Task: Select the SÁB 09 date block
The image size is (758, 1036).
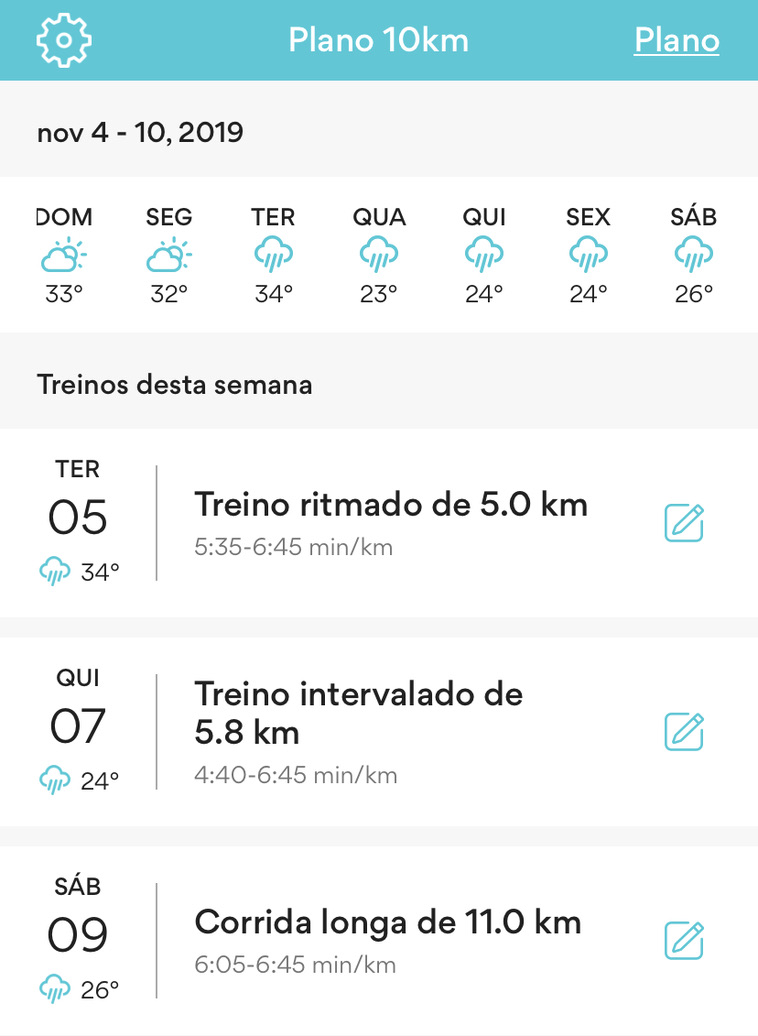Action: [78, 940]
